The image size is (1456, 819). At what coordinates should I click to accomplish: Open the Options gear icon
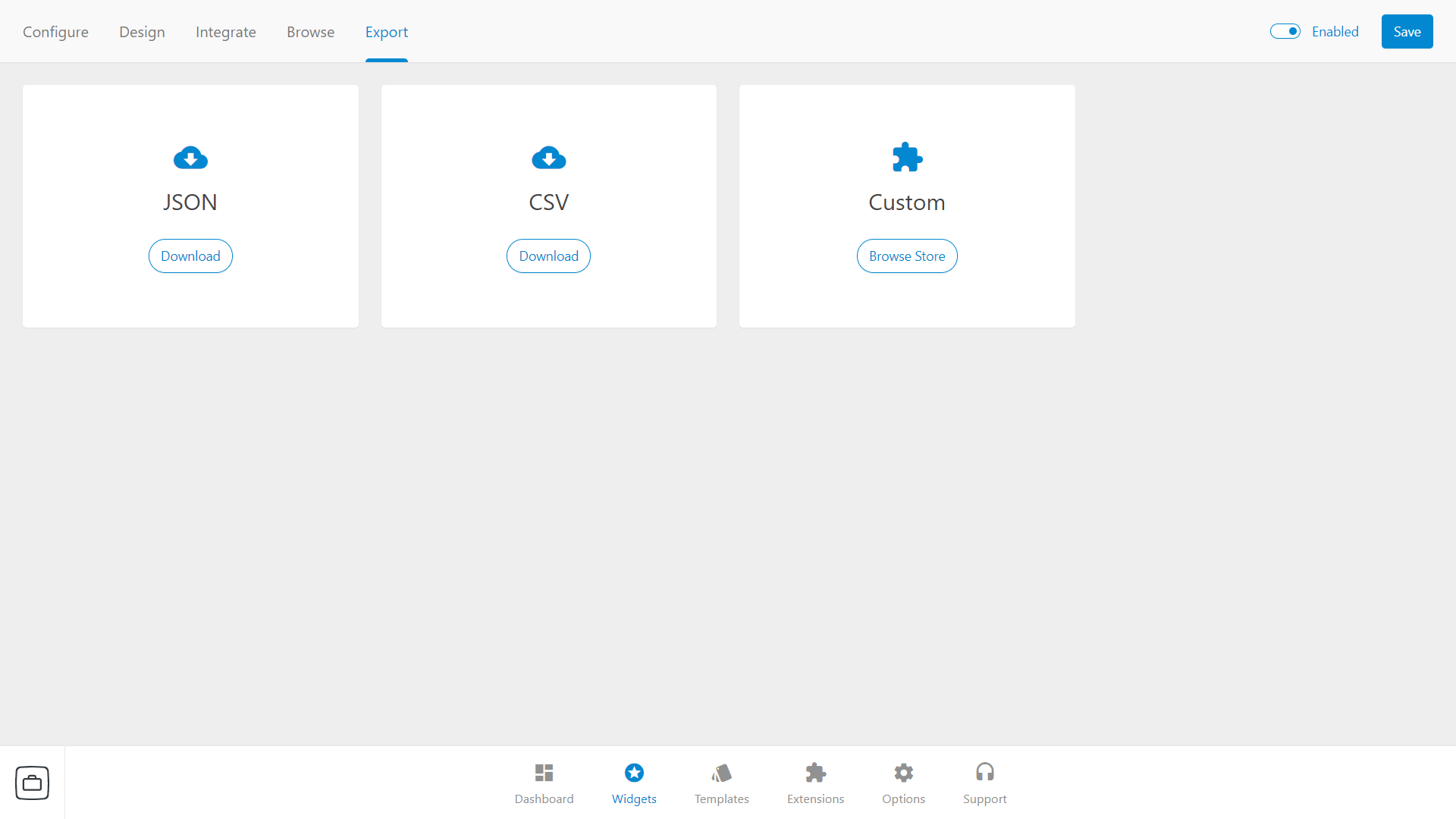903,773
